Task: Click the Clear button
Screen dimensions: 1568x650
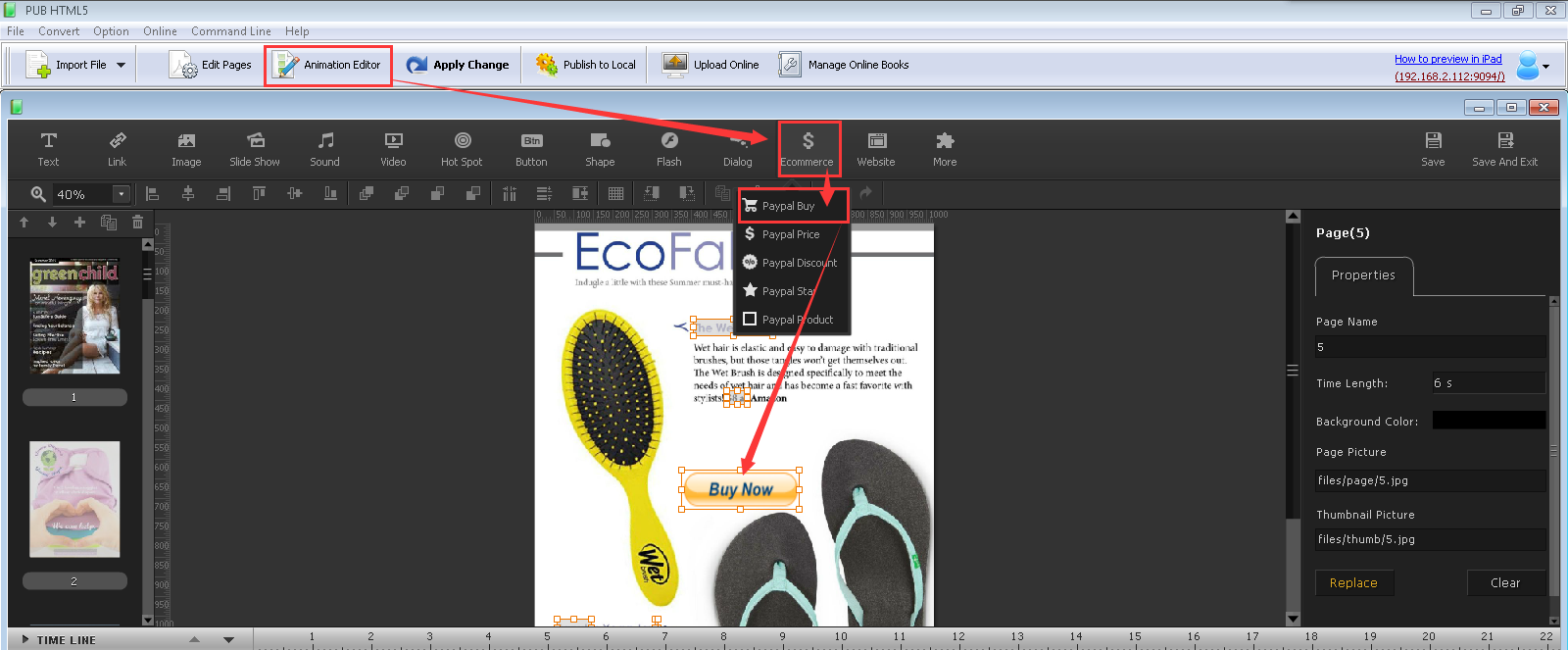Action: [x=1505, y=582]
